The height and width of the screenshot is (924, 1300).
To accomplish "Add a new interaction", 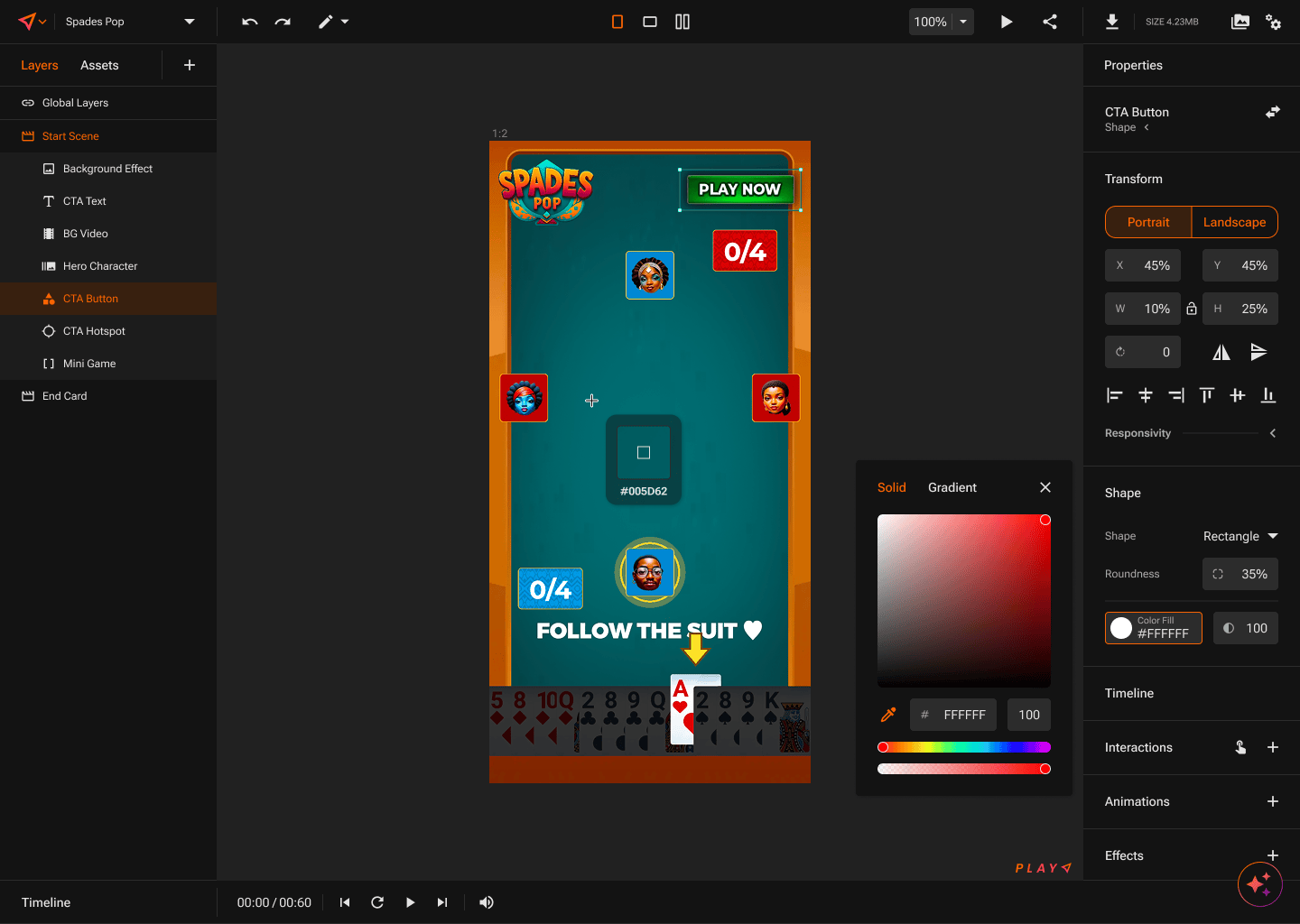I will coord(1273,747).
